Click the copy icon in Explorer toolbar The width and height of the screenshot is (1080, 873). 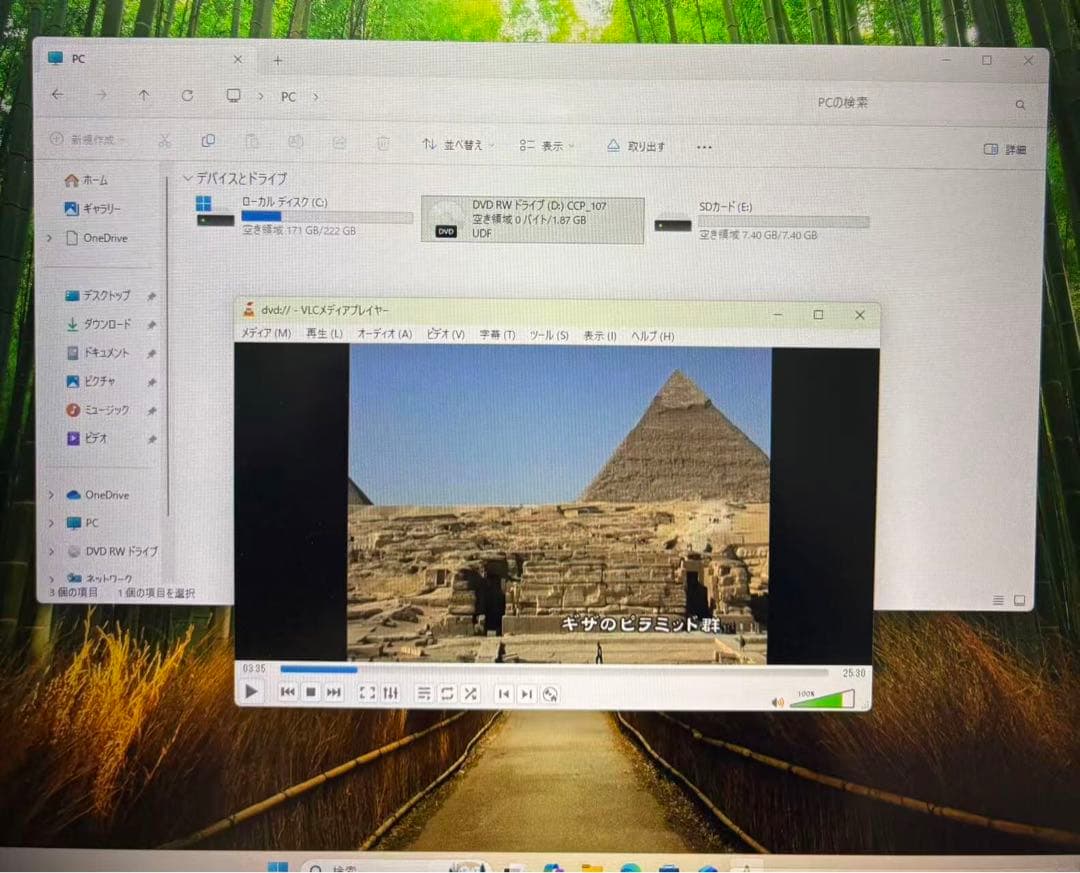(x=208, y=143)
